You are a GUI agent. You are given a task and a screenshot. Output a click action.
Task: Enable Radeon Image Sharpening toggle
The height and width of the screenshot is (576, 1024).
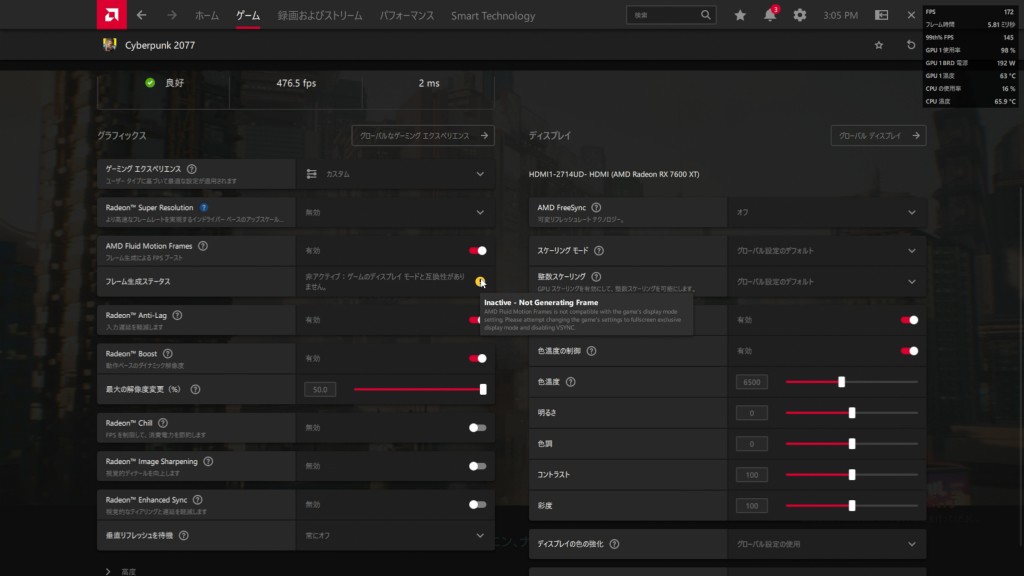tap(478, 466)
